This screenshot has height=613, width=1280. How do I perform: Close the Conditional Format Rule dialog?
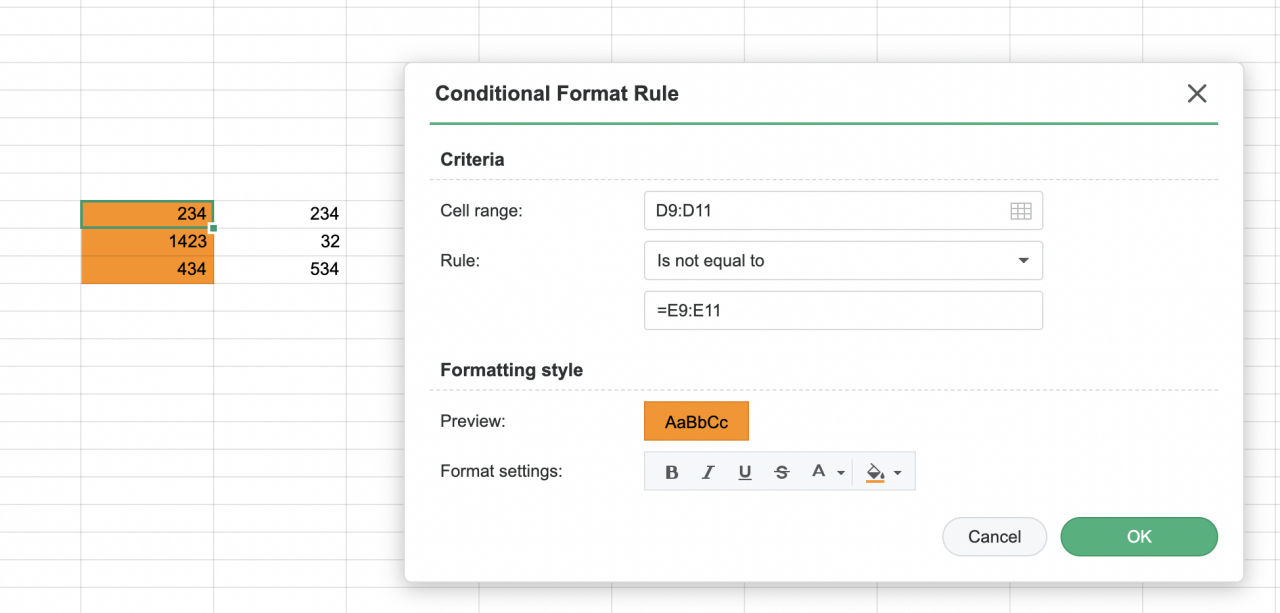[1196, 94]
